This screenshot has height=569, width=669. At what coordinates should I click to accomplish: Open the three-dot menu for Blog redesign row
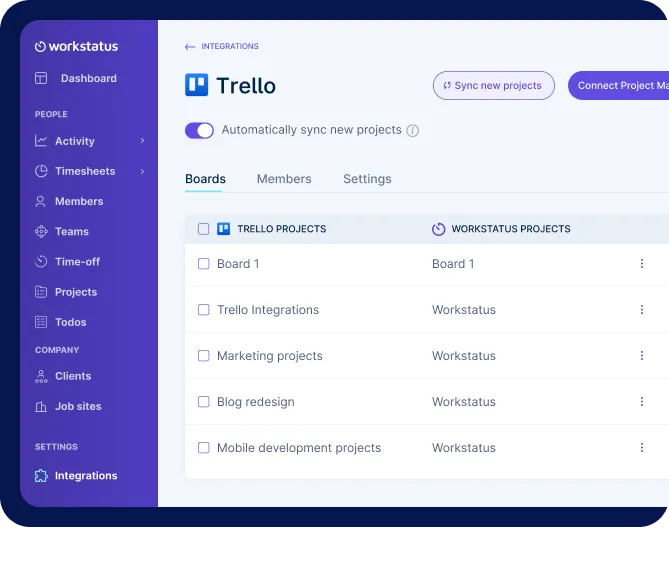pos(642,401)
